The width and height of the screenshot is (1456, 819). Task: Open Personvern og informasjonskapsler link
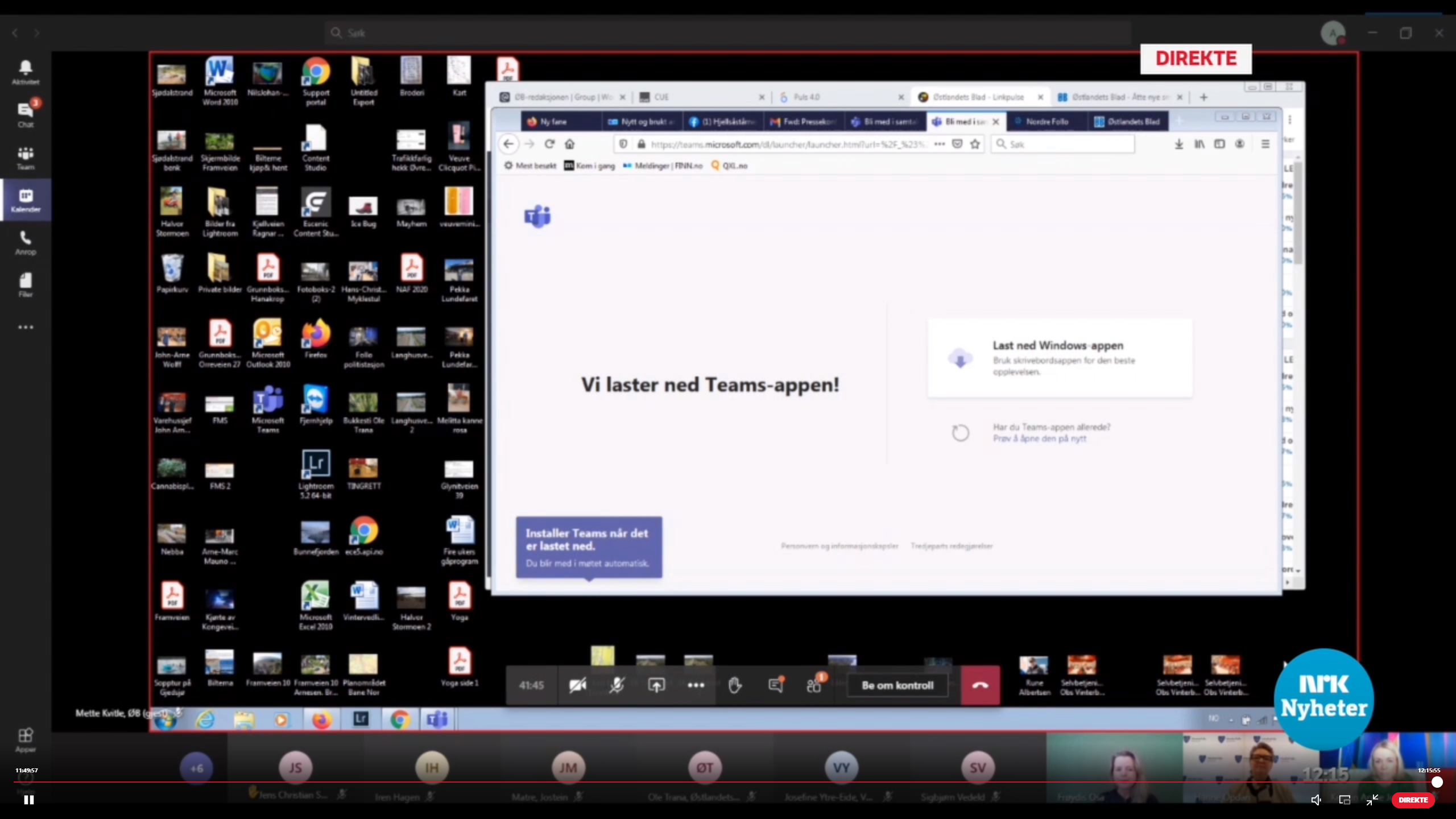tap(839, 546)
